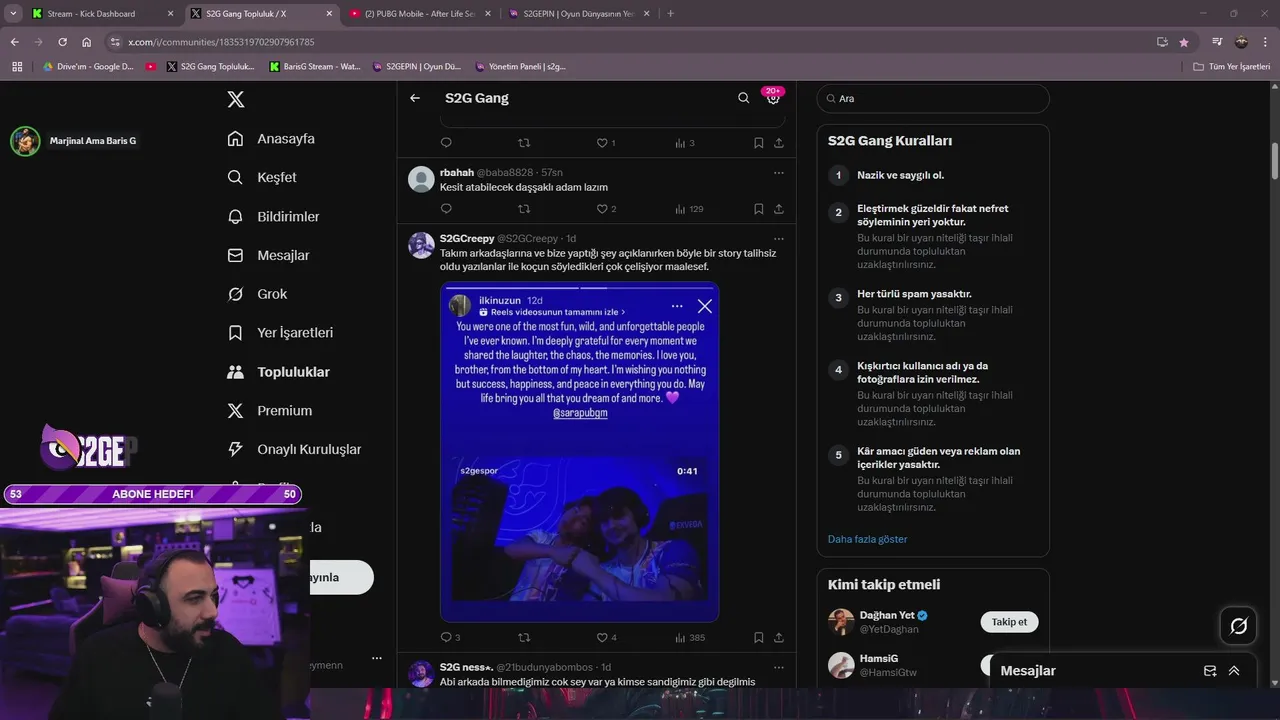
Task: Click Daha fazla göster link
Action: (867, 539)
